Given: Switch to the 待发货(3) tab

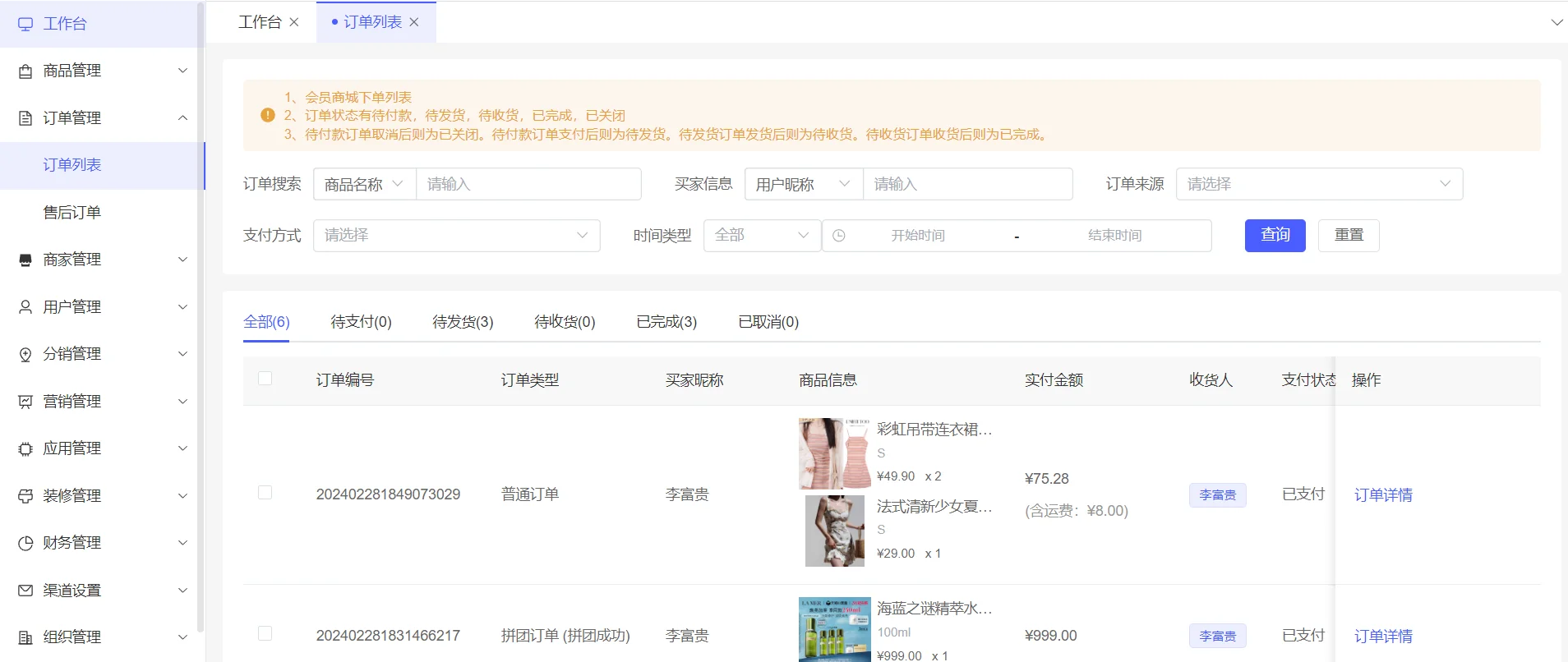Looking at the screenshot, I should coord(463,322).
